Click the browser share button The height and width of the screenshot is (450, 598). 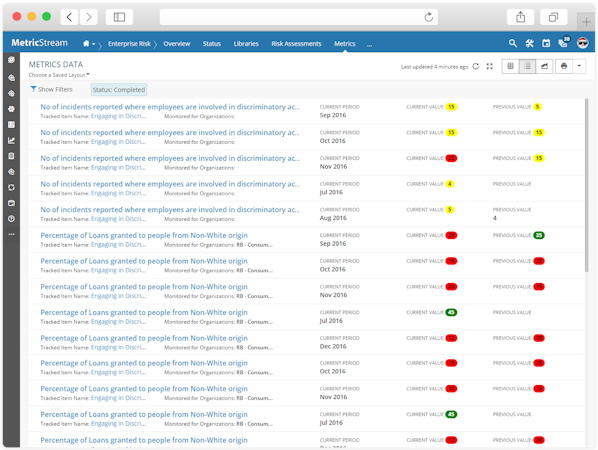[521, 17]
